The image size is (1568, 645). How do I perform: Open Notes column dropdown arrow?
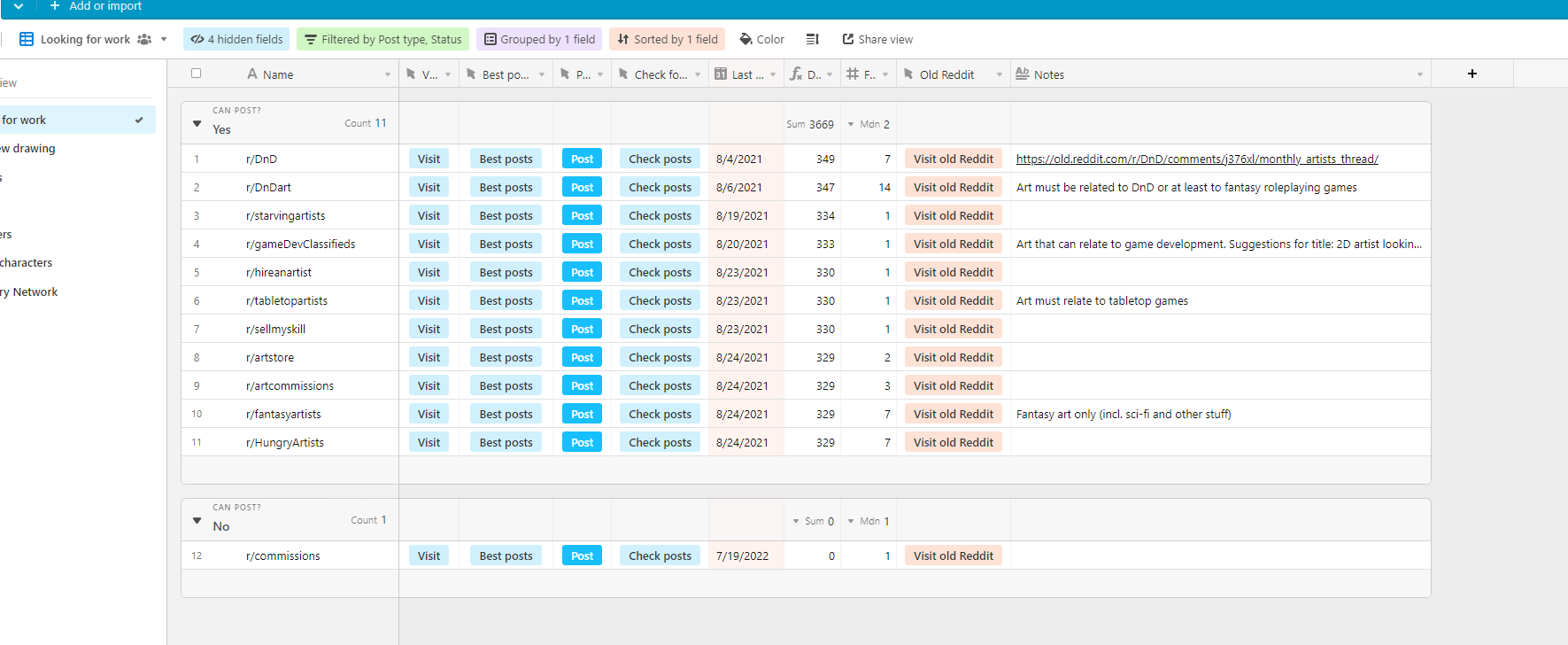pyautogui.click(x=1420, y=74)
